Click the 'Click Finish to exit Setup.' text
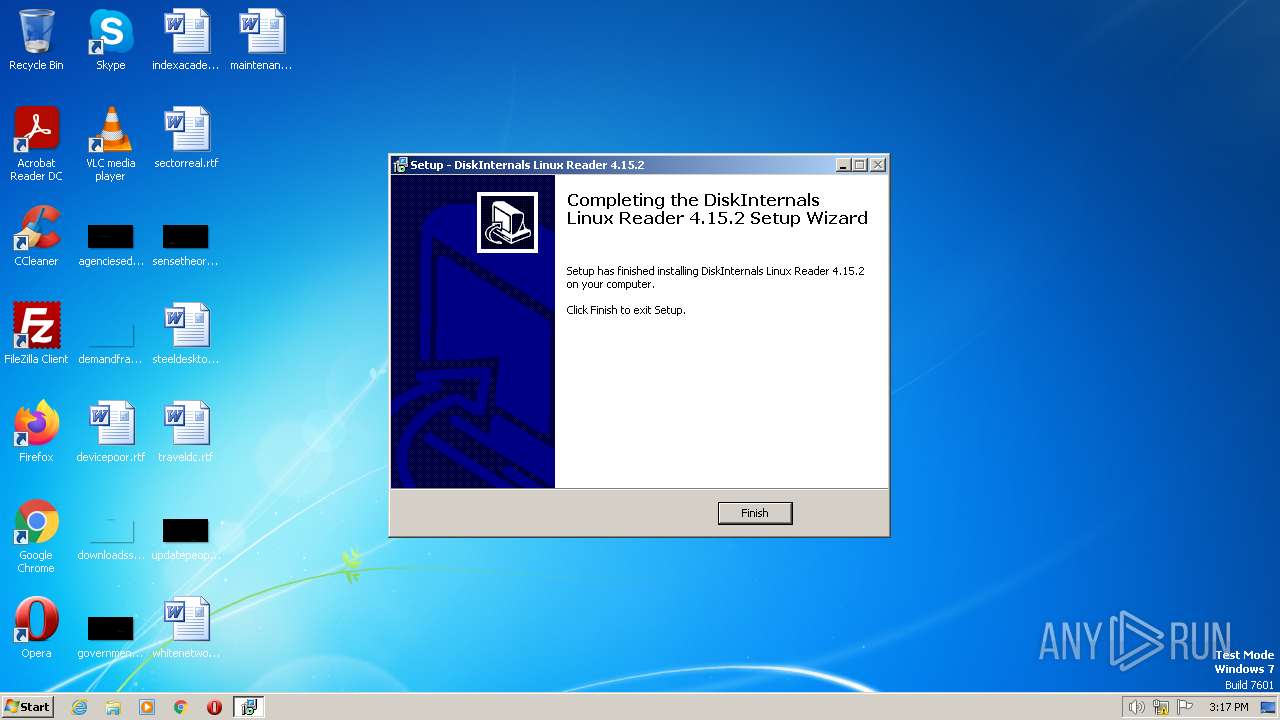The image size is (1280, 720). (626, 310)
